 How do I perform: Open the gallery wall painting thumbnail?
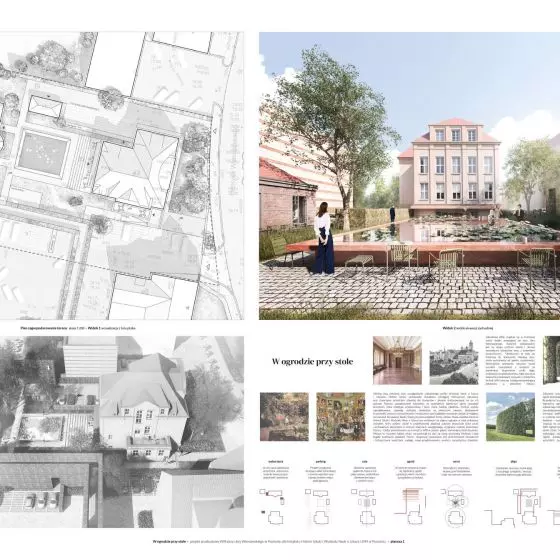[x=341, y=417]
